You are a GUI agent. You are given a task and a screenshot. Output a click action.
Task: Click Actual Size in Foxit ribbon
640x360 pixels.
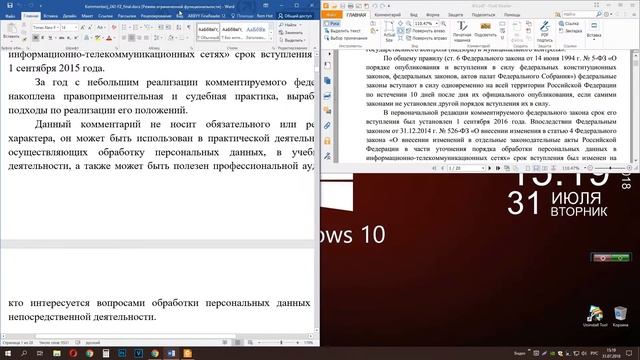pyautogui.click(x=389, y=32)
